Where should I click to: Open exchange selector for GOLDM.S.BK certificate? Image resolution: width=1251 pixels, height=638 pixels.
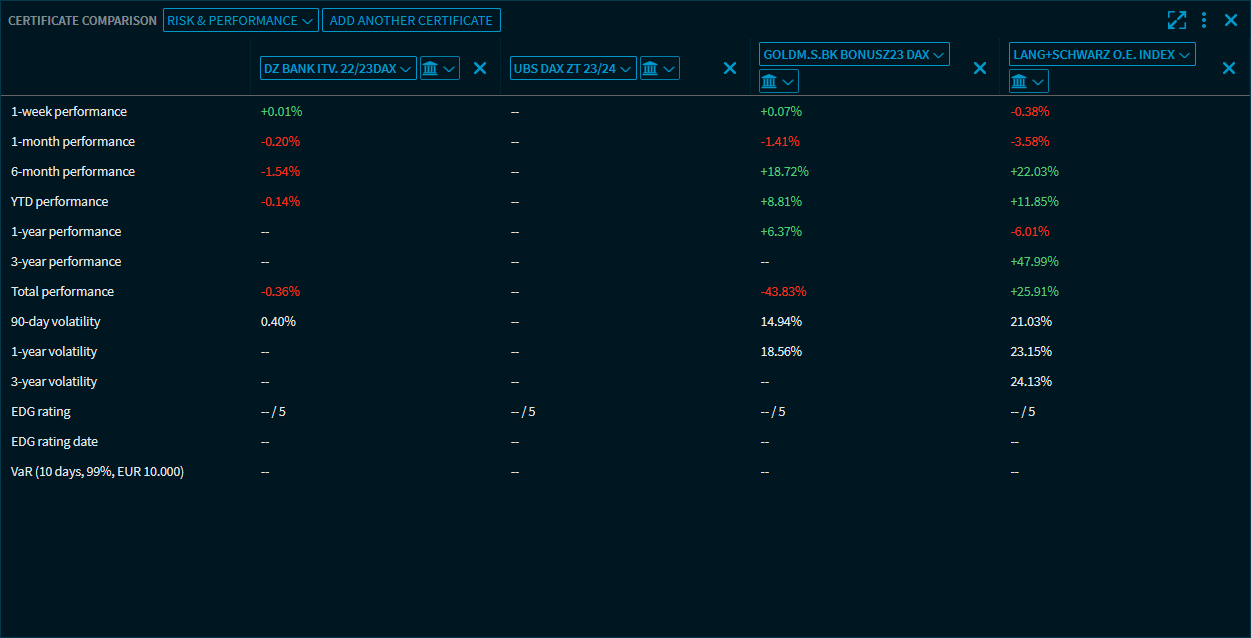tap(778, 81)
